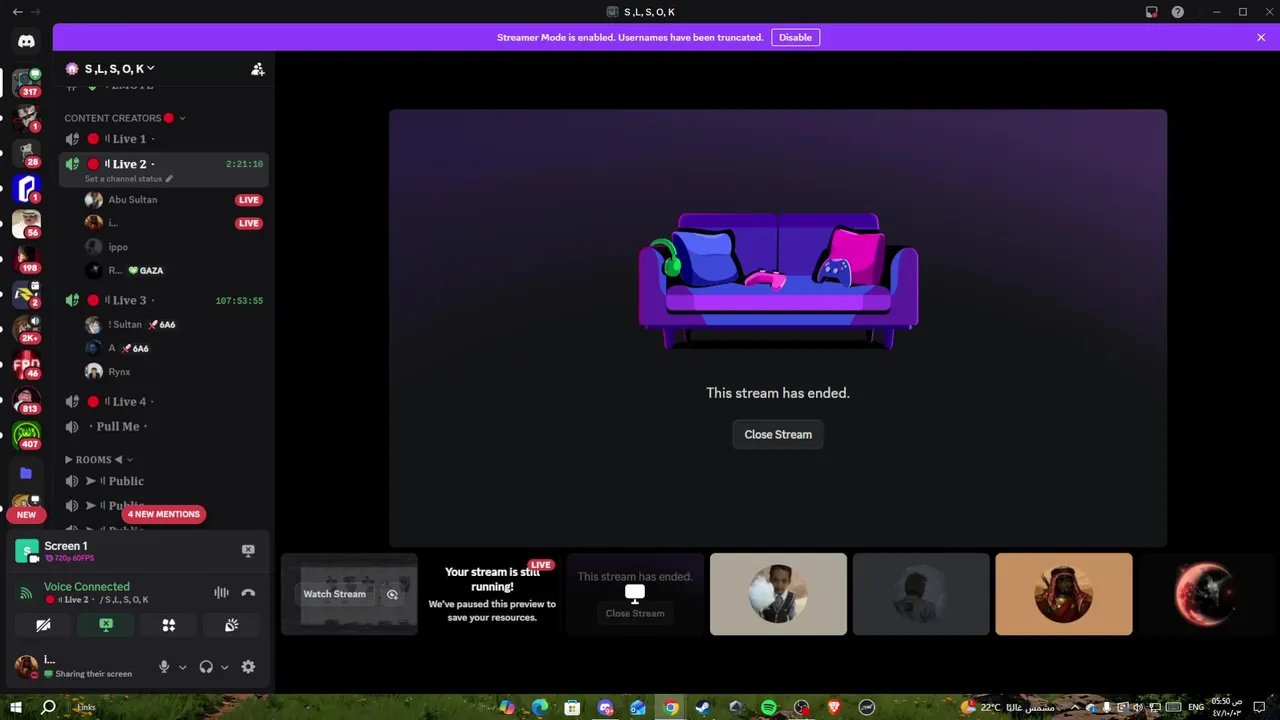Select user Rynx in Live 3

click(x=173, y=372)
